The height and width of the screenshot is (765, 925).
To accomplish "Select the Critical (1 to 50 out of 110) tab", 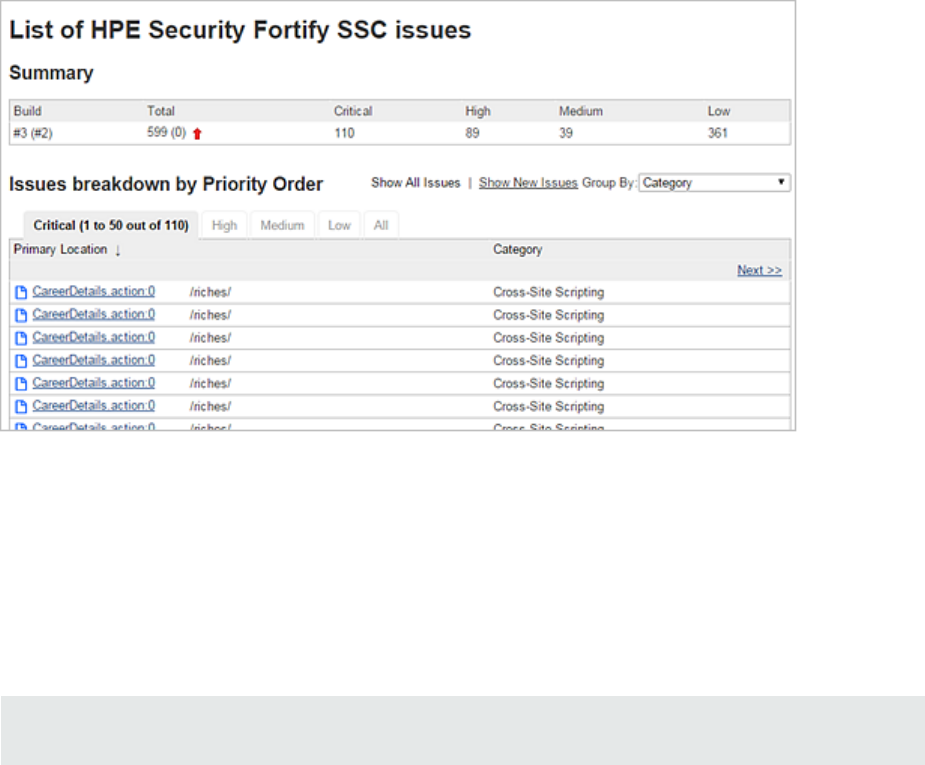I will [111, 226].
